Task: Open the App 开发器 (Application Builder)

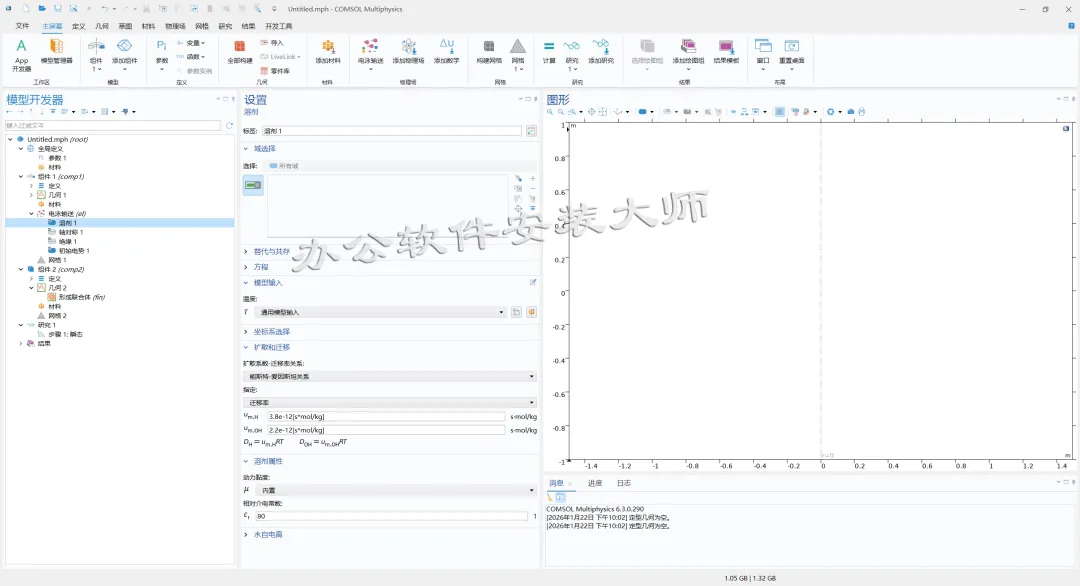Action: pos(21,55)
